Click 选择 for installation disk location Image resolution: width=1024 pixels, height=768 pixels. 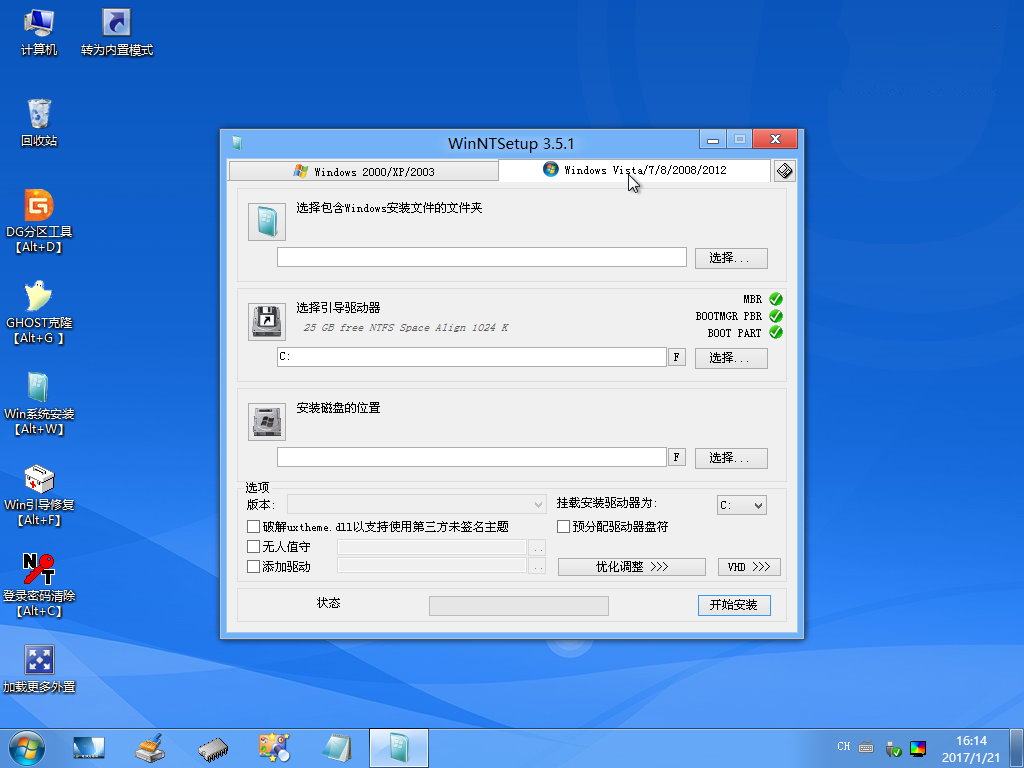(x=731, y=458)
